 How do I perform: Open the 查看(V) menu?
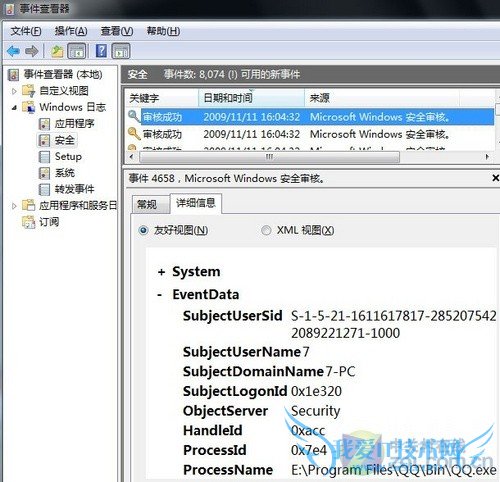point(117,31)
